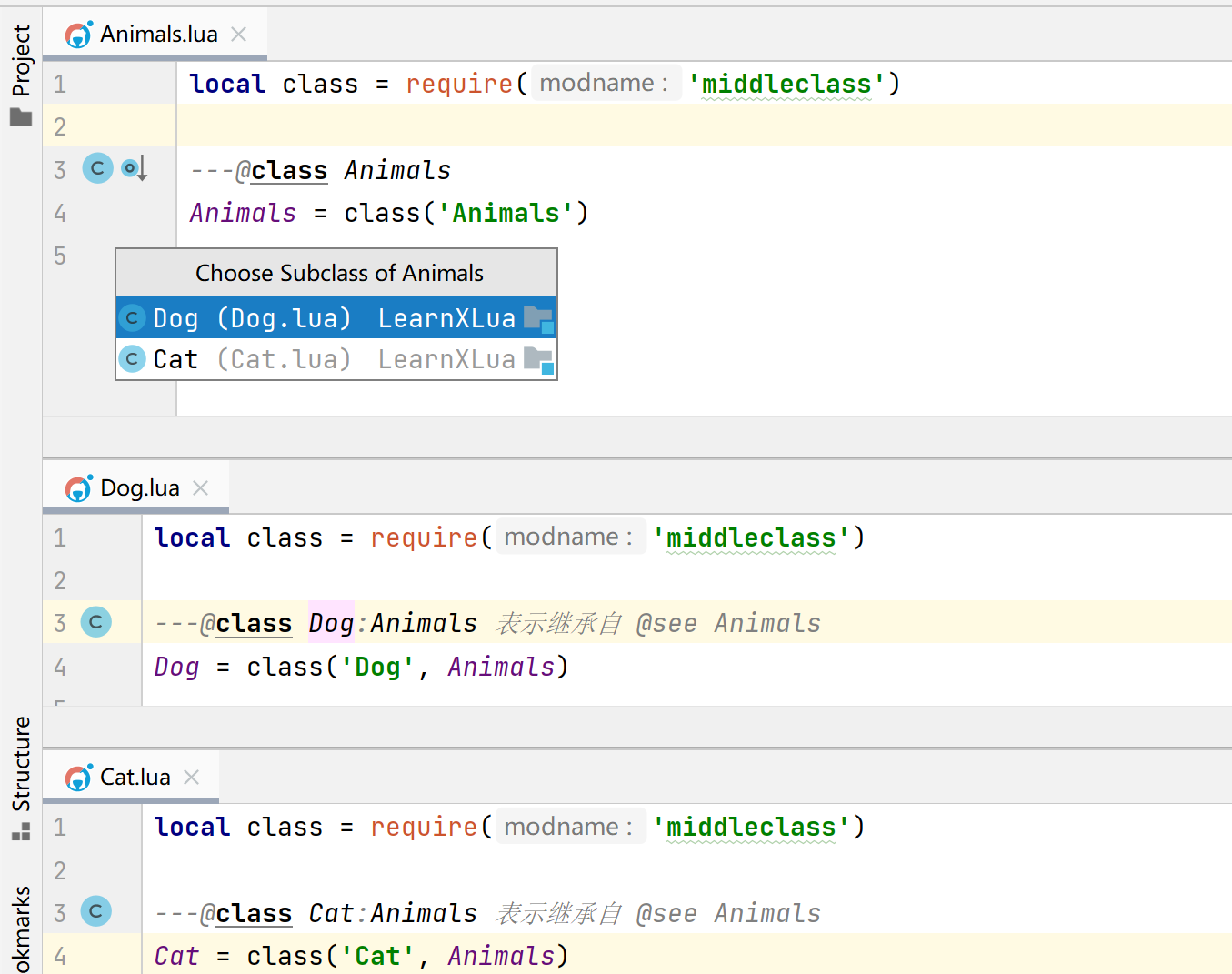Click the Structure panel icon in sidebar
Image resolution: width=1232 pixels, height=974 pixels.
pyautogui.click(x=21, y=831)
